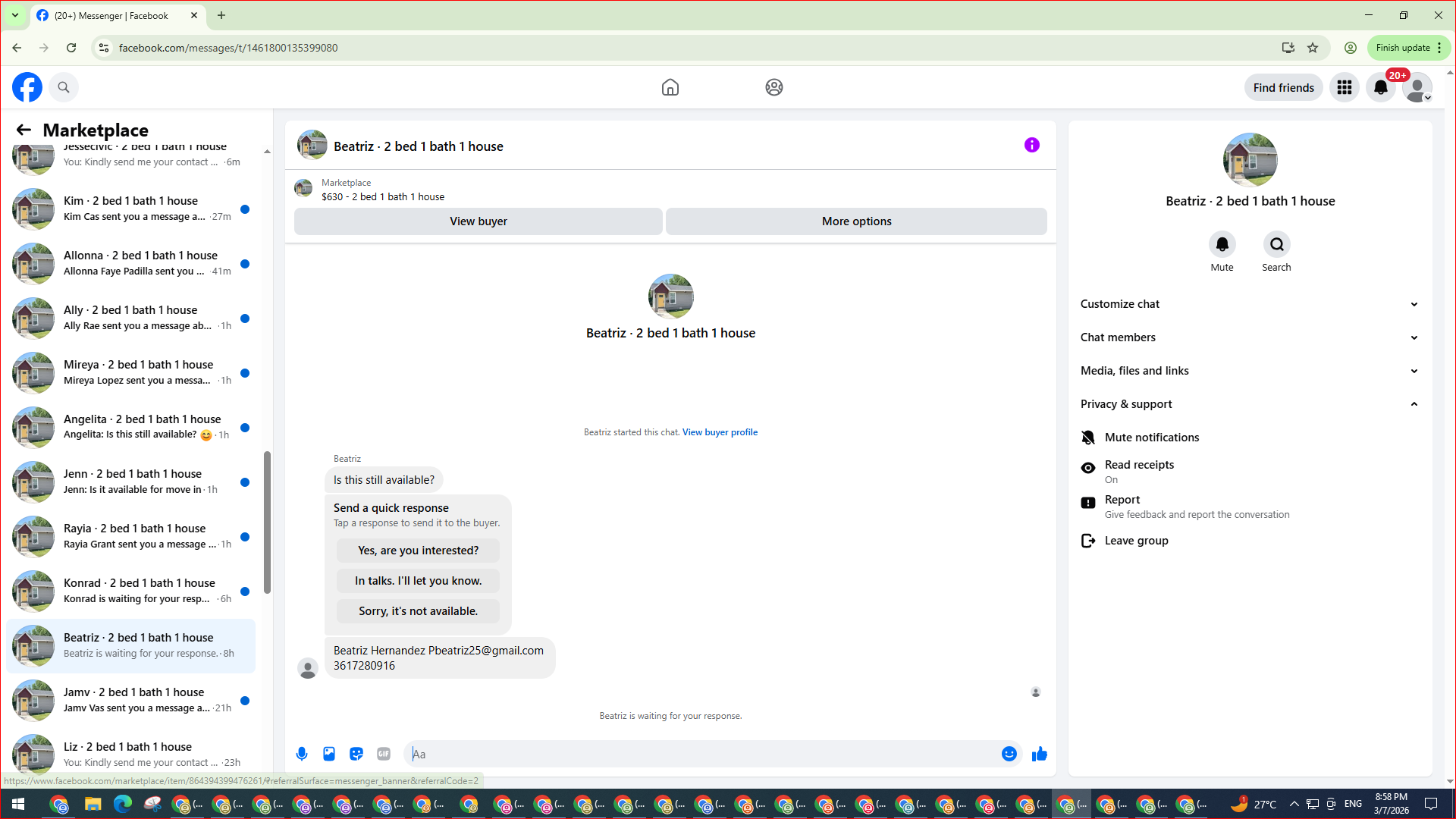
Task: Open Kim's 2 bed 1 bath chat
Action: click(x=130, y=209)
